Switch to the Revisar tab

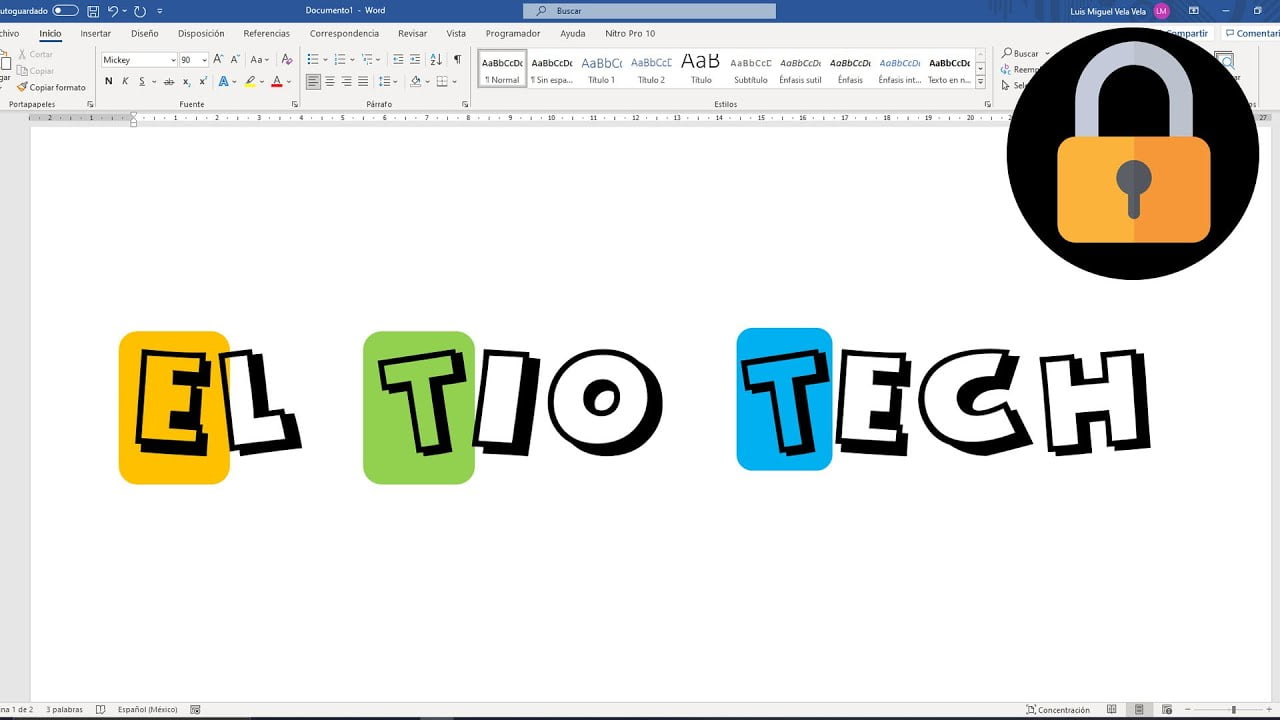(x=412, y=33)
